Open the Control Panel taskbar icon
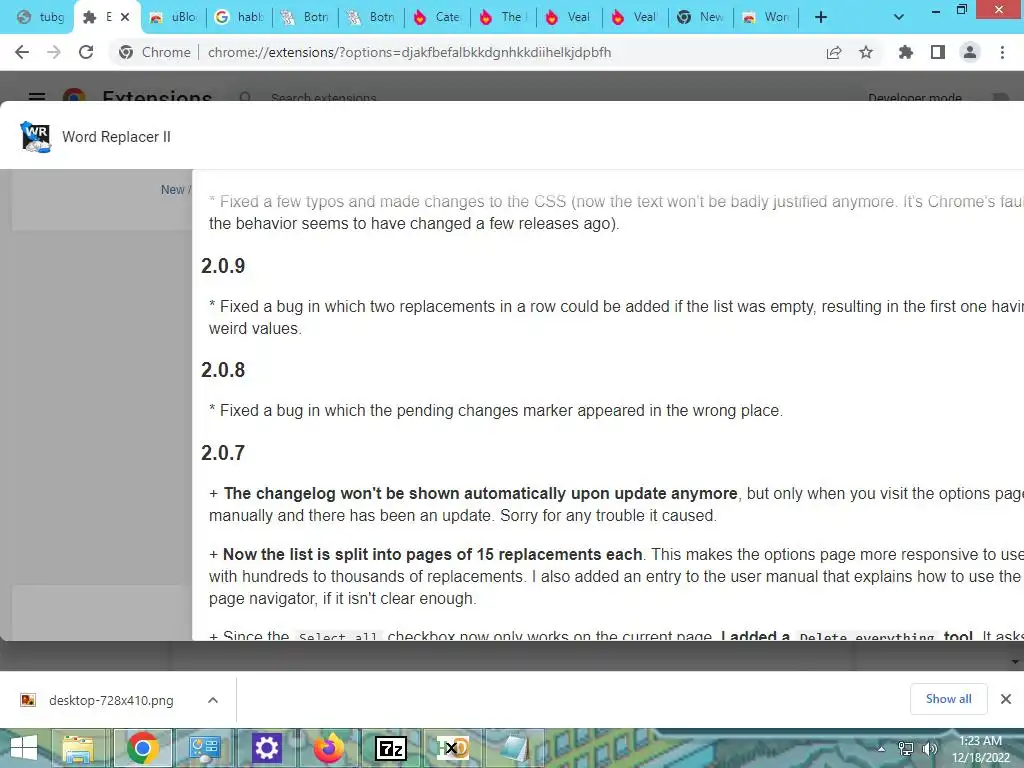The width and height of the screenshot is (1024, 768). 204,748
